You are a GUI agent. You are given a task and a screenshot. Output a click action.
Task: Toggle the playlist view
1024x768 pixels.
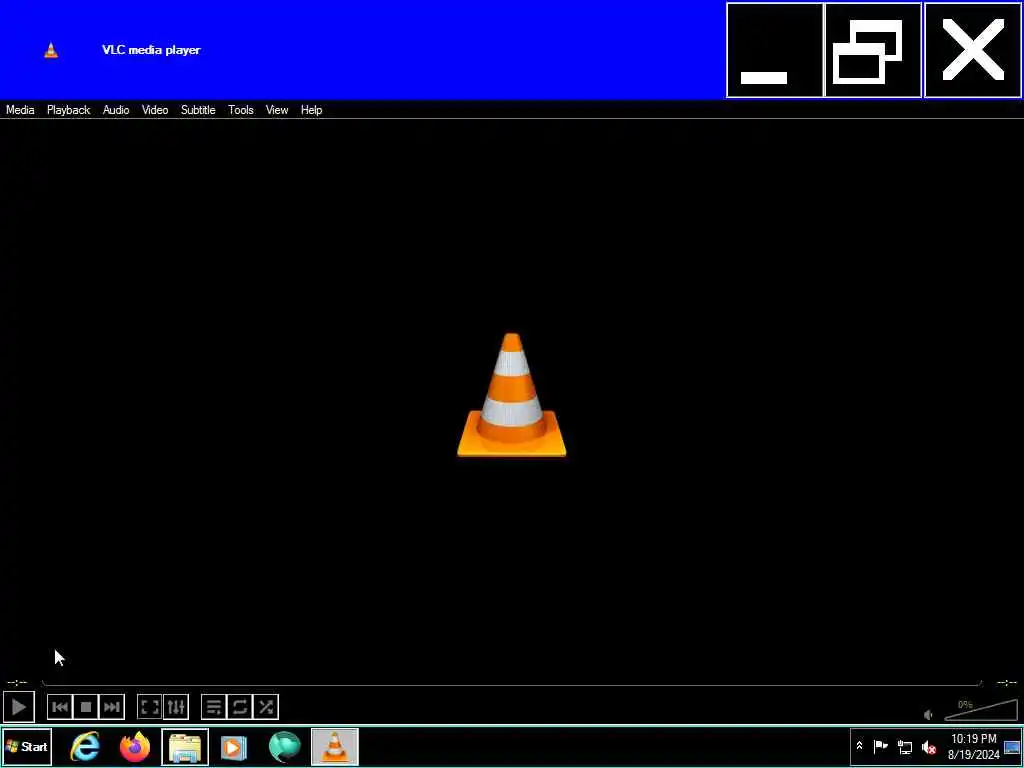pyautogui.click(x=214, y=707)
